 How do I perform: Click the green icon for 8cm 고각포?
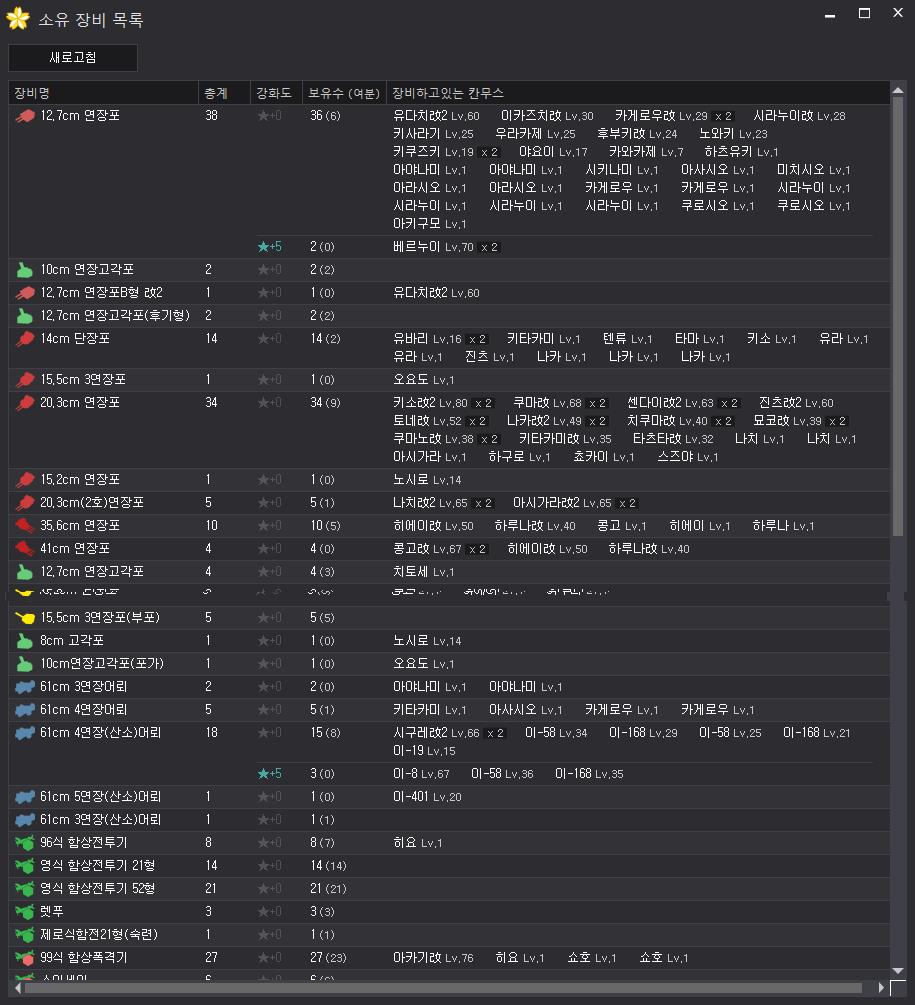25,641
